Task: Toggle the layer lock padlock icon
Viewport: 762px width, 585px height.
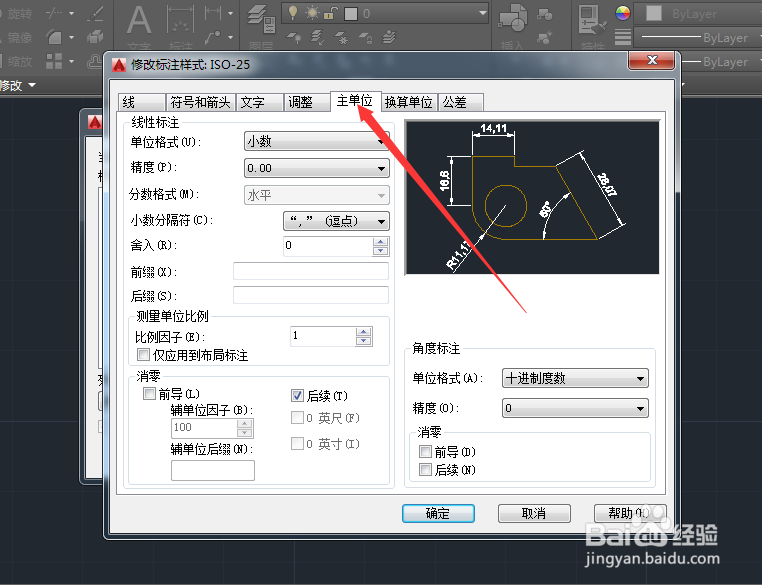Action: coord(330,13)
